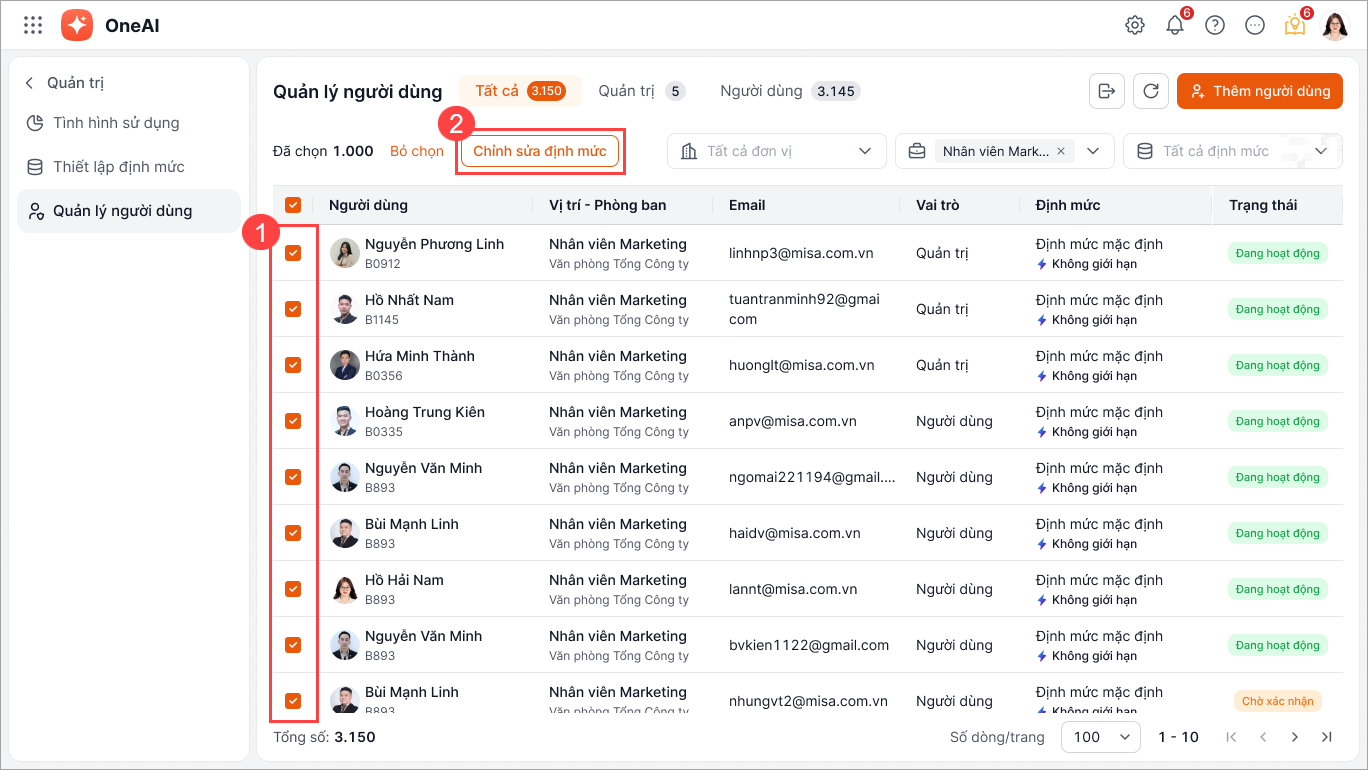
Task: Click the orange badge reward icon
Action: click(x=1295, y=25)
